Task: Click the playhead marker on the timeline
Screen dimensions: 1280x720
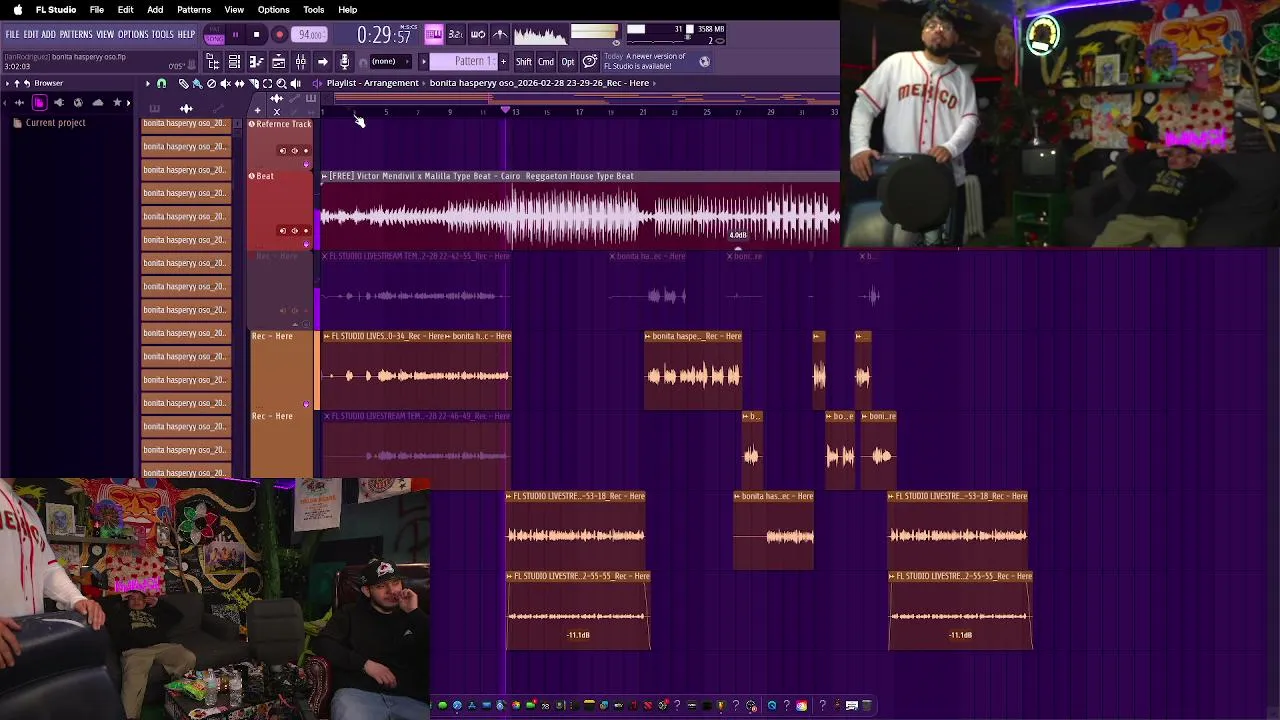Action: point(505,110)
